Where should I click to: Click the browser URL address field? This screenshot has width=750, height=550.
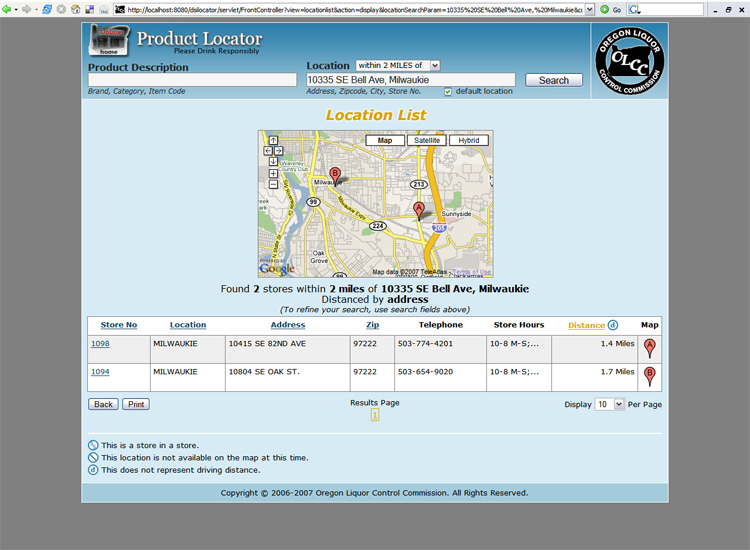coord(354,9)
